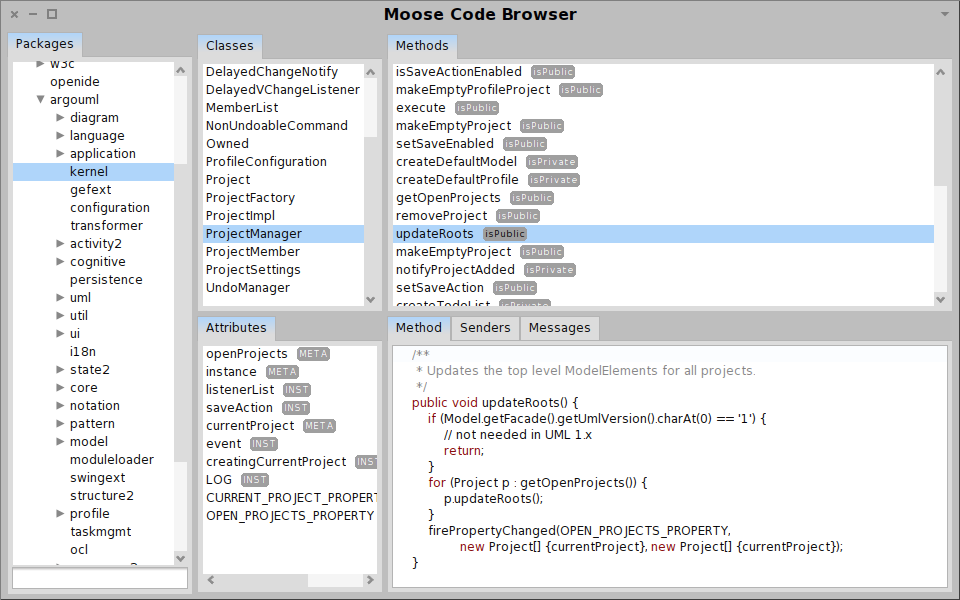Click the INST tag next to event
This screenshot has width=960, height=600.
tap(264, 444)
